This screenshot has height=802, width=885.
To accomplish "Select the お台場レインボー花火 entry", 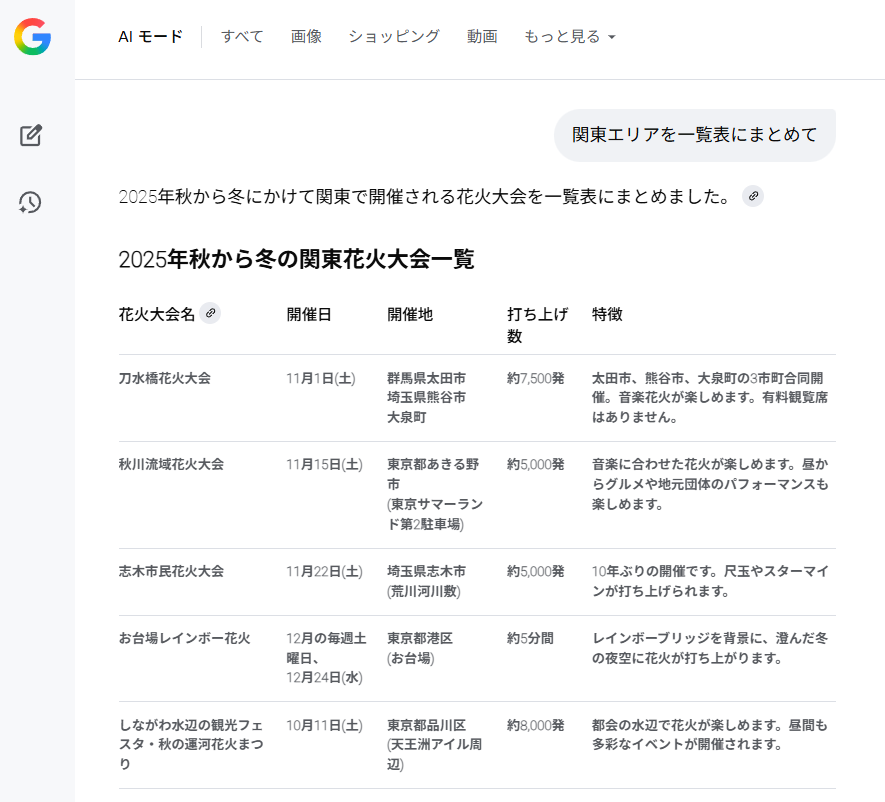I will click(x=184, y=638).
